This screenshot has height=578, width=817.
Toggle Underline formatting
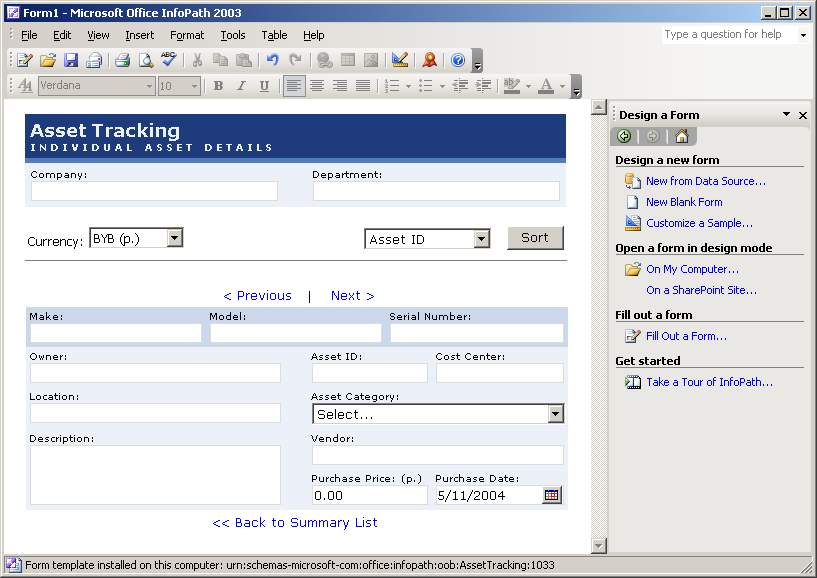(x=264, y=85)
